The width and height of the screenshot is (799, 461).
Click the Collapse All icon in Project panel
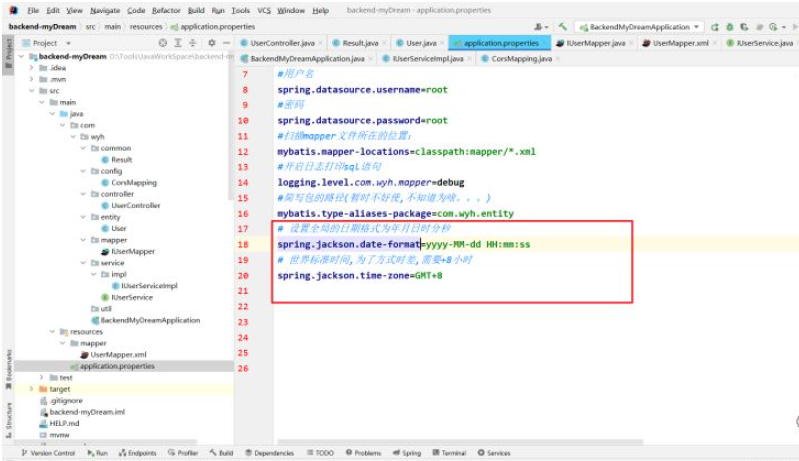coord(192,43)
